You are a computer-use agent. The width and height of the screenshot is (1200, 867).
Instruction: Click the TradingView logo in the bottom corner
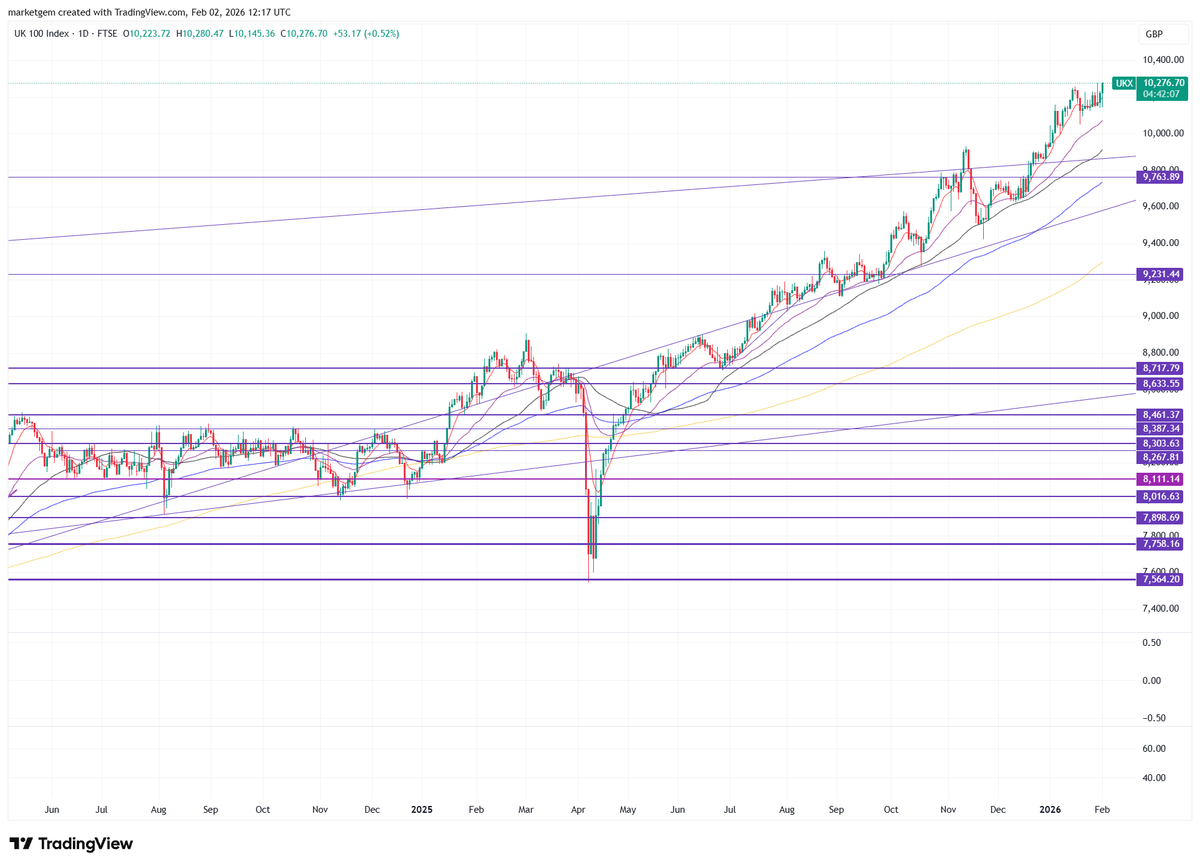[x=70, y=844]
